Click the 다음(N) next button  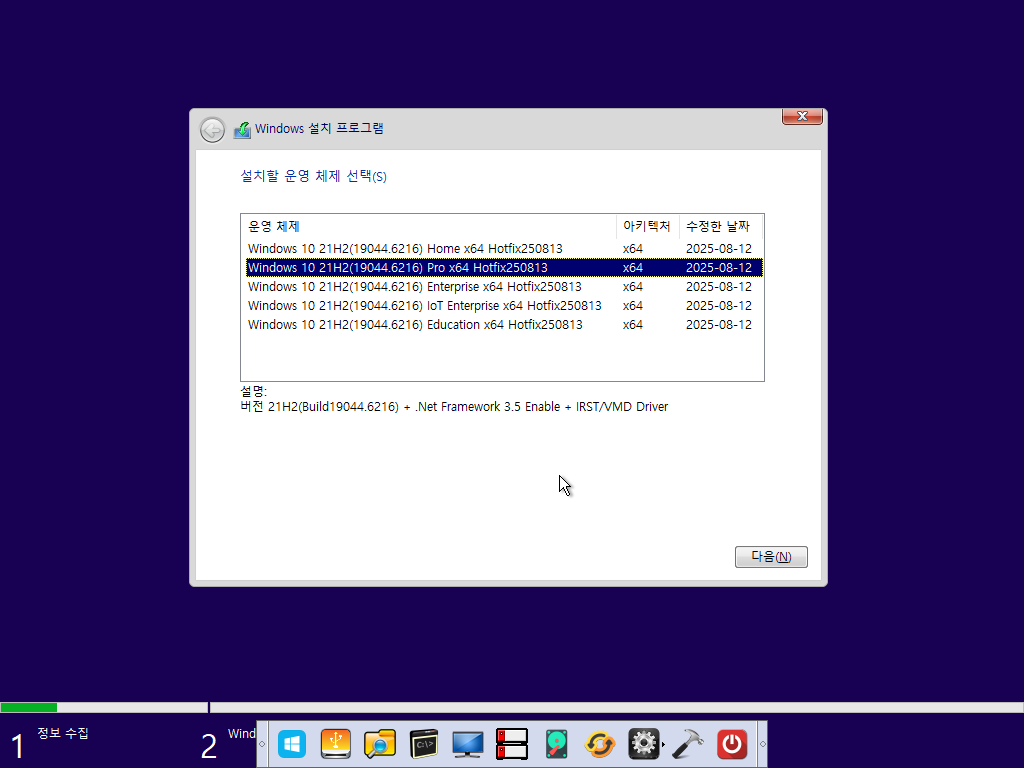pos(771,556)
